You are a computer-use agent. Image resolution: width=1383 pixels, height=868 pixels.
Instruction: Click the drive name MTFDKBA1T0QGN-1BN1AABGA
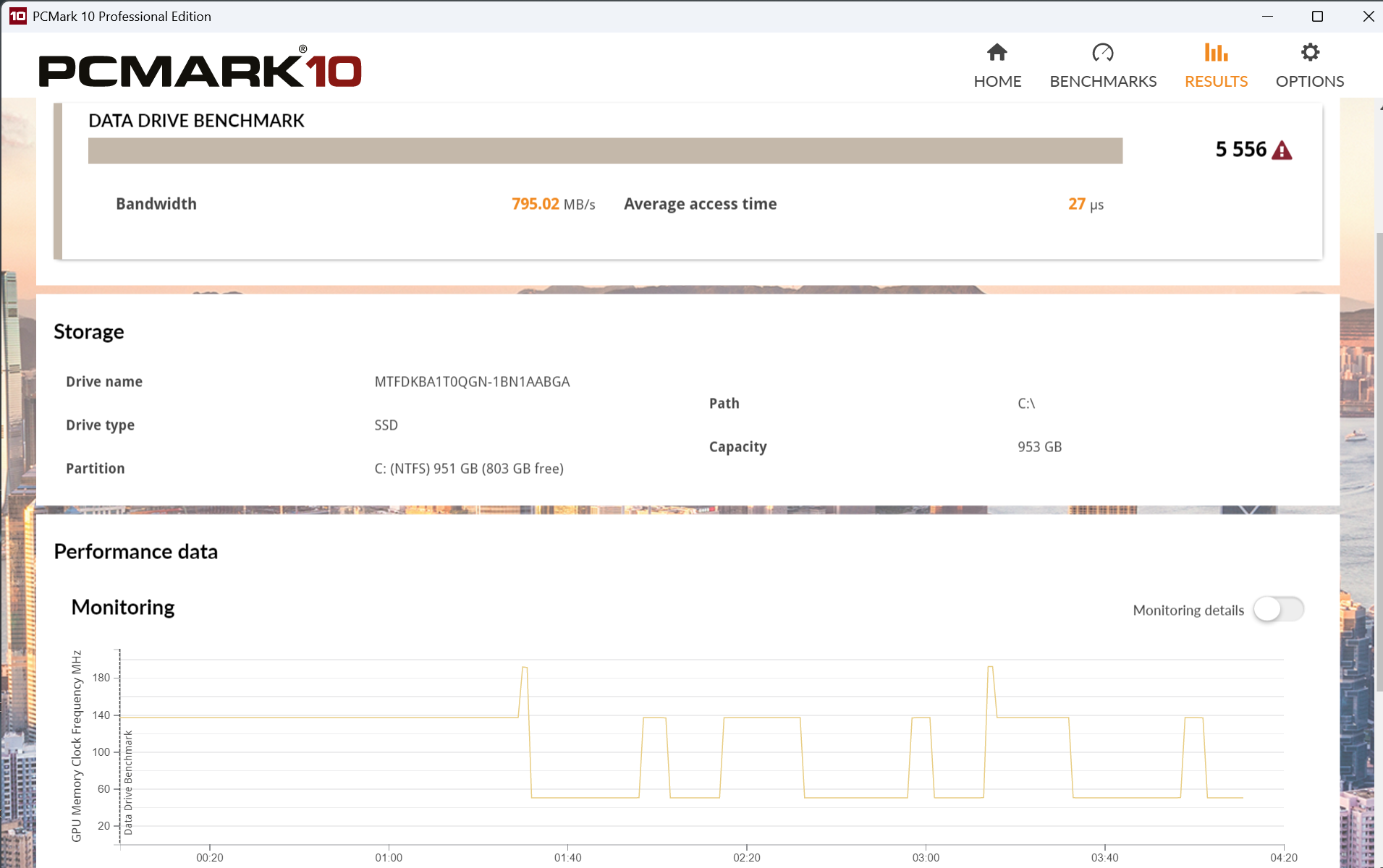(x=472, y=382)
